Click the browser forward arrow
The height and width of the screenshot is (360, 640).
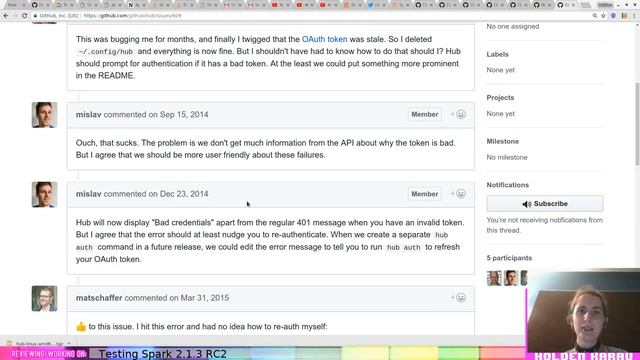(15, 16)
